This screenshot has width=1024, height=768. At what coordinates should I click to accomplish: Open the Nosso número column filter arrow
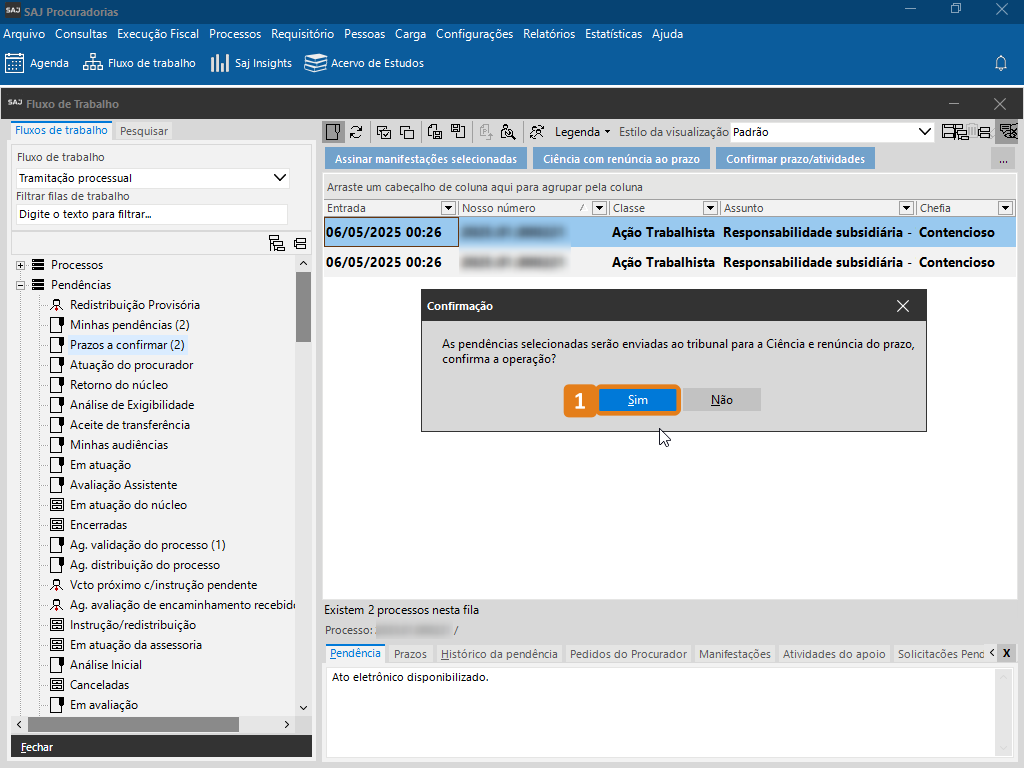point(599,208)
